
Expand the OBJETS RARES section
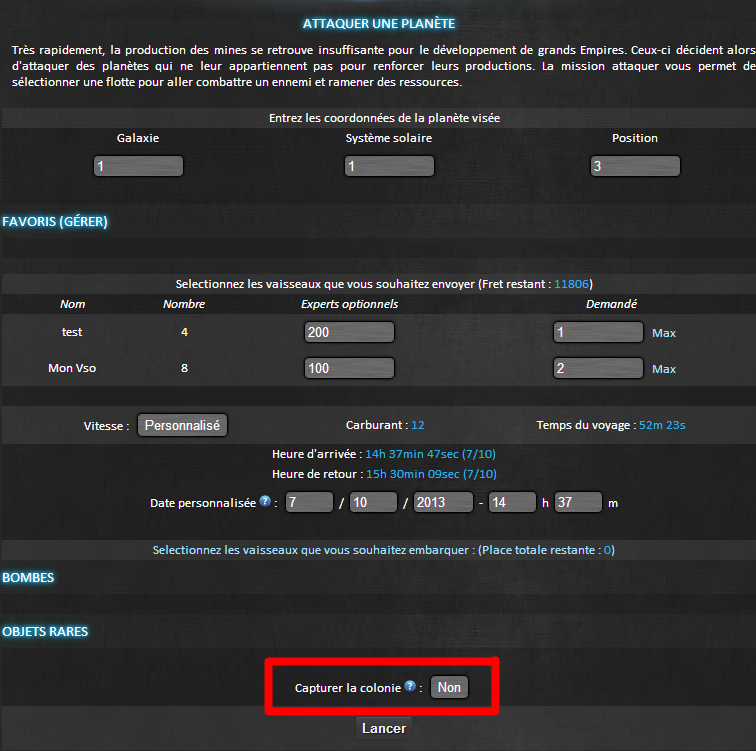coord(45,632)
